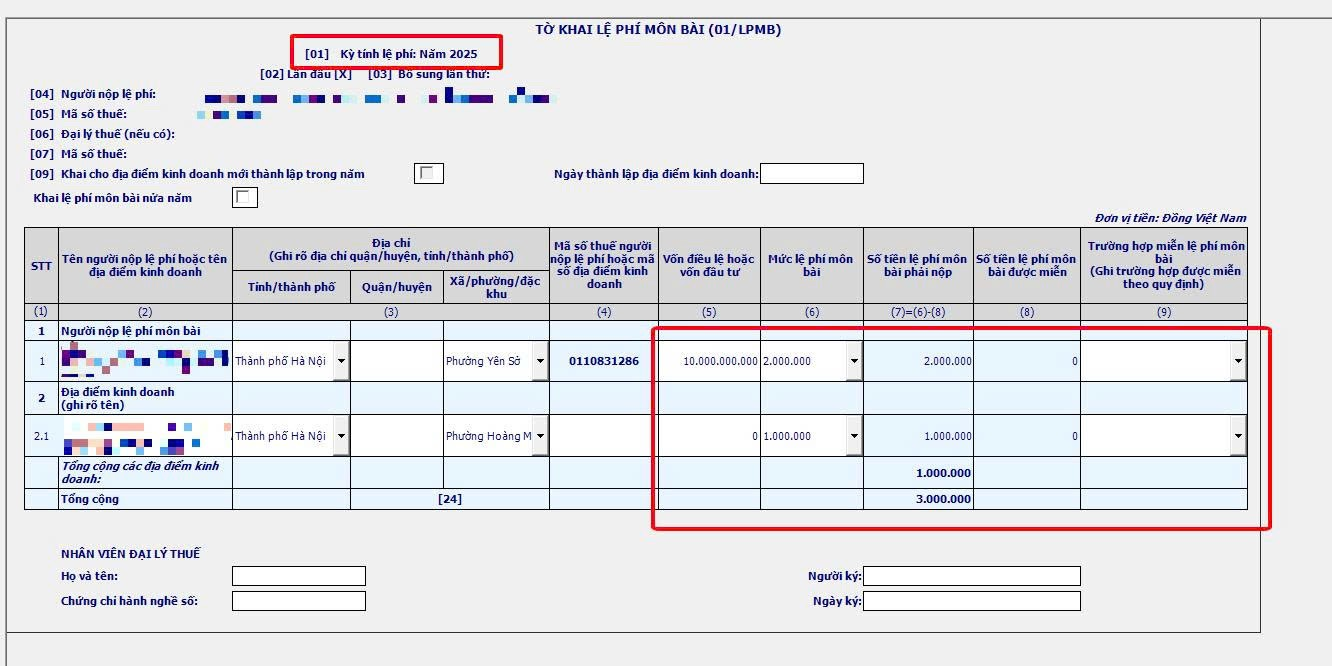This screenshot has width=1332, height=666.
Task: Check the [09] new business location checkbox
Action: (x=428, y=174)
